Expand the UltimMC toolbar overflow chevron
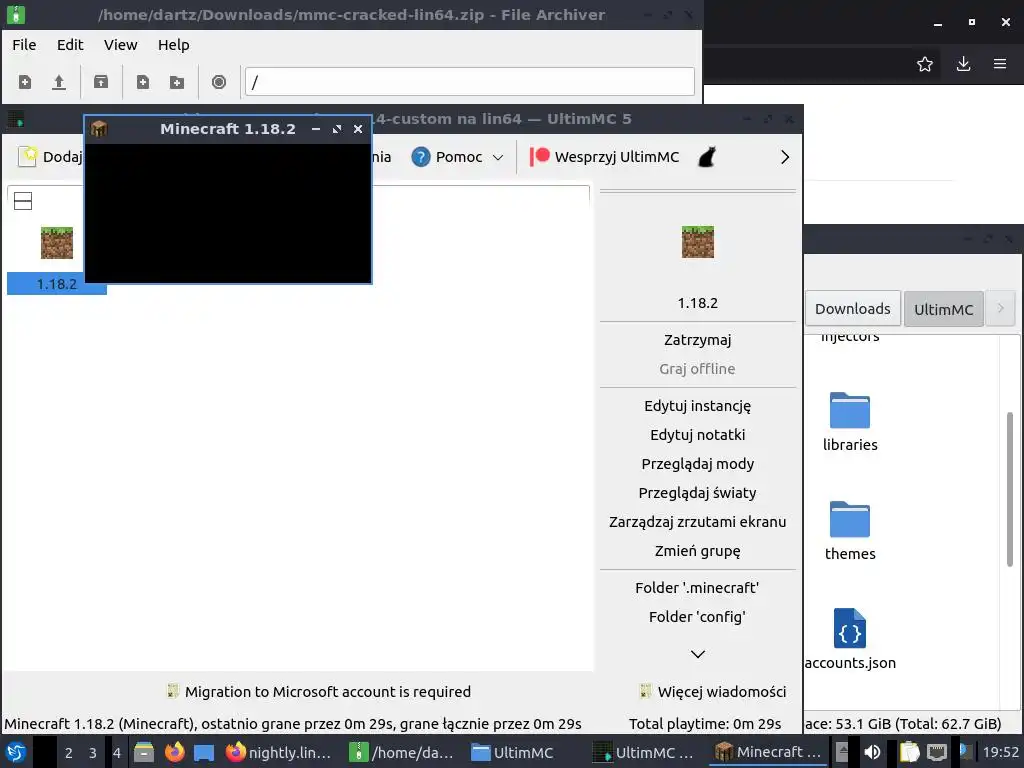 pyautogui.click(x=785, y=157)
